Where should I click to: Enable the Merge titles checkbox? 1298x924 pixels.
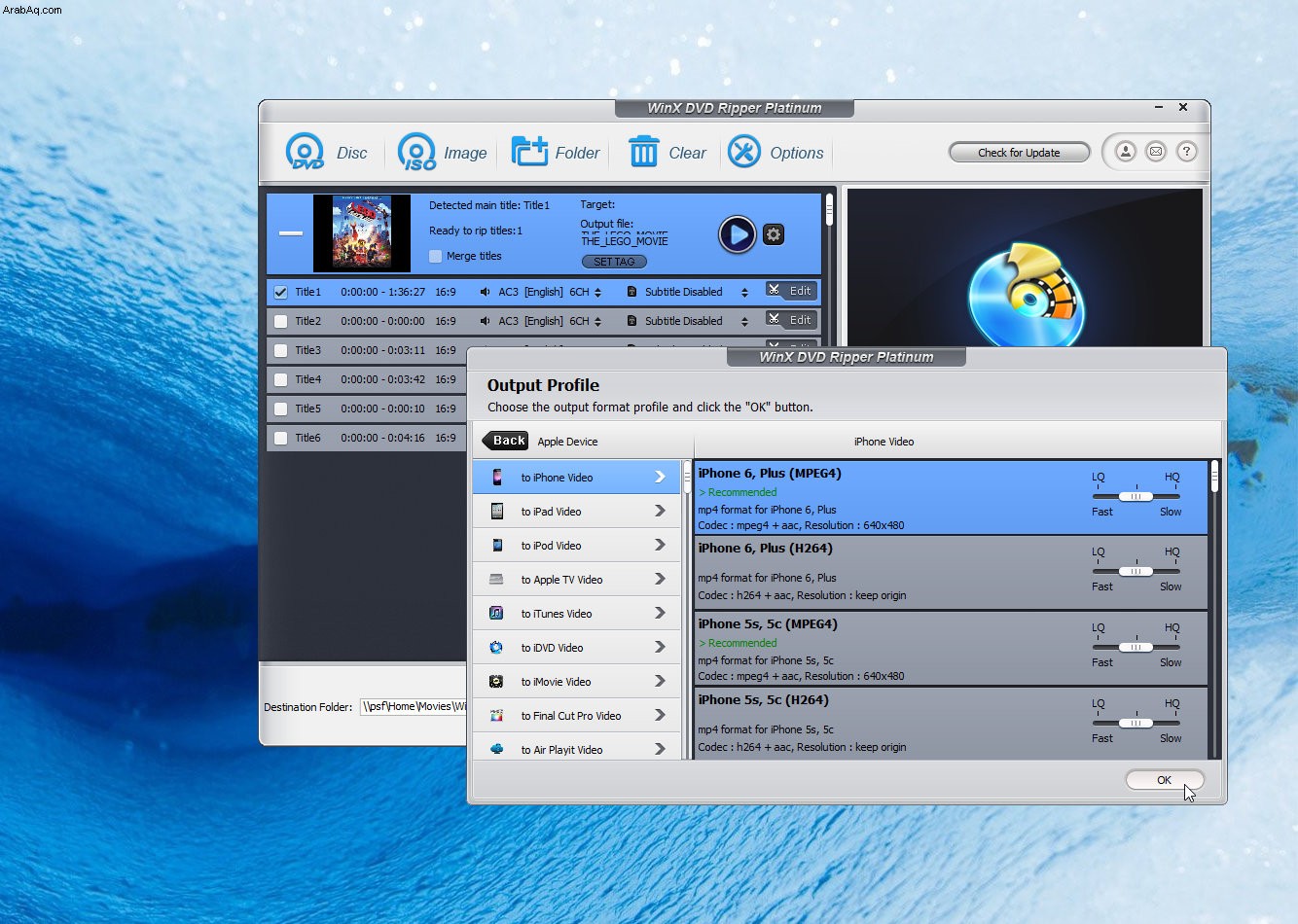pos(436,256)
